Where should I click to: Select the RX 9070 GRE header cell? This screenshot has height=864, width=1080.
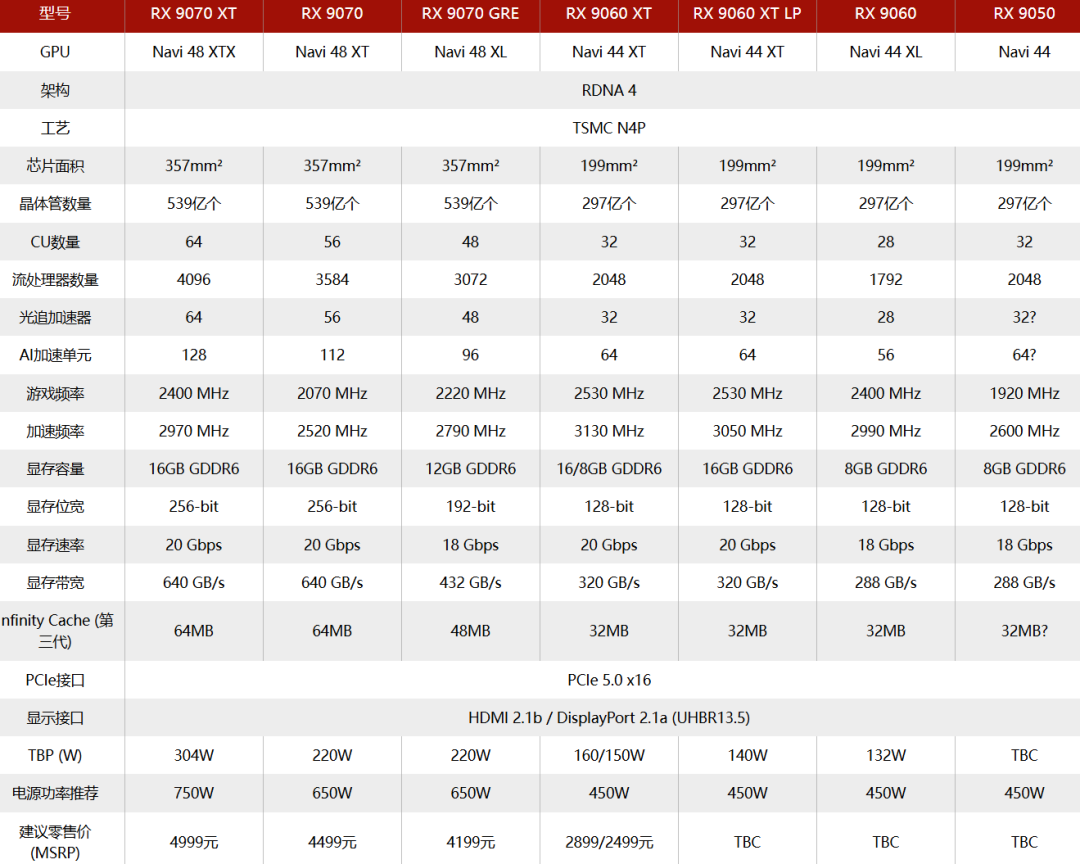[x=470, y=14]
